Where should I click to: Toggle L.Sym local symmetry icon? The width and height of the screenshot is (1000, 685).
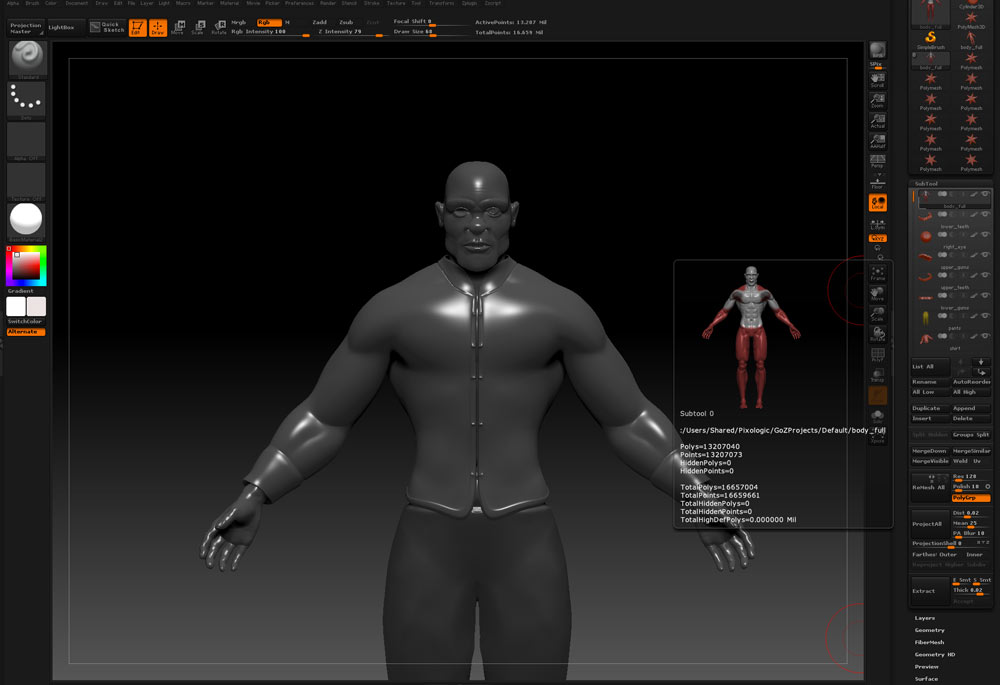coord(878,223)
